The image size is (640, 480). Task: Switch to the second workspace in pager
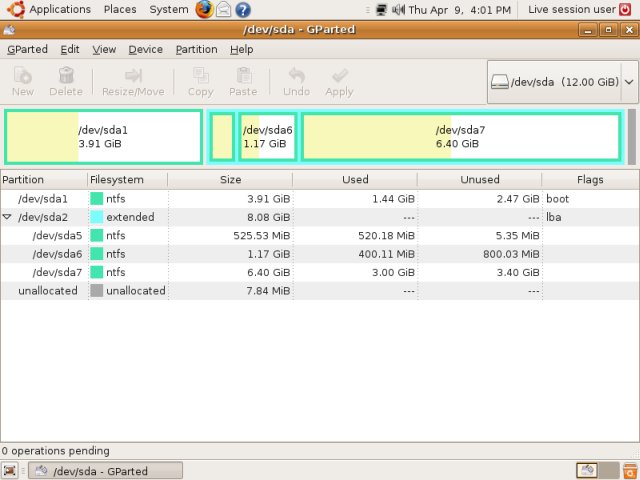tap(609, 471)
